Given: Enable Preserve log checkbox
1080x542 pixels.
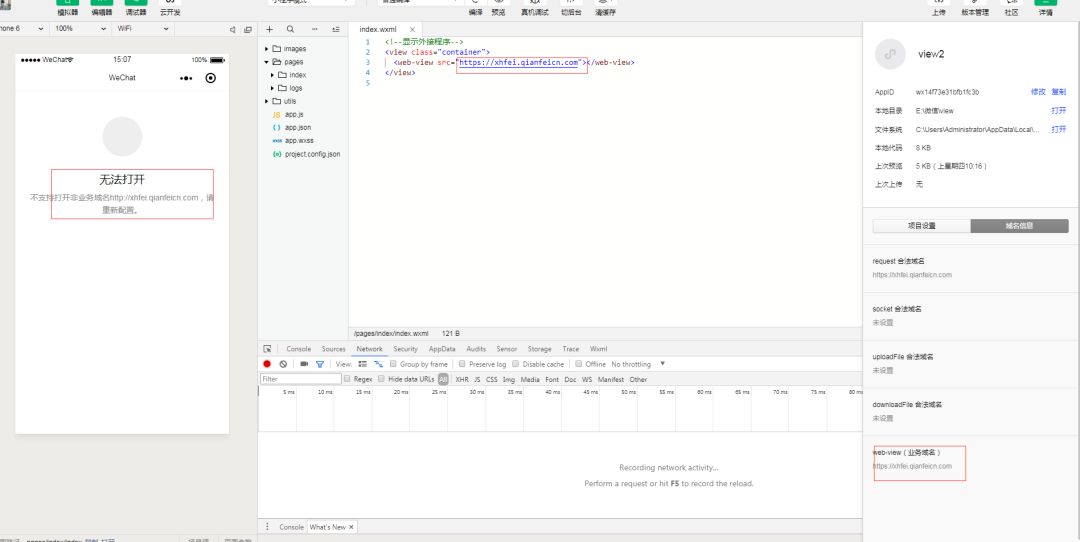Looking at the screenshot, I should [x=462, y=364].
